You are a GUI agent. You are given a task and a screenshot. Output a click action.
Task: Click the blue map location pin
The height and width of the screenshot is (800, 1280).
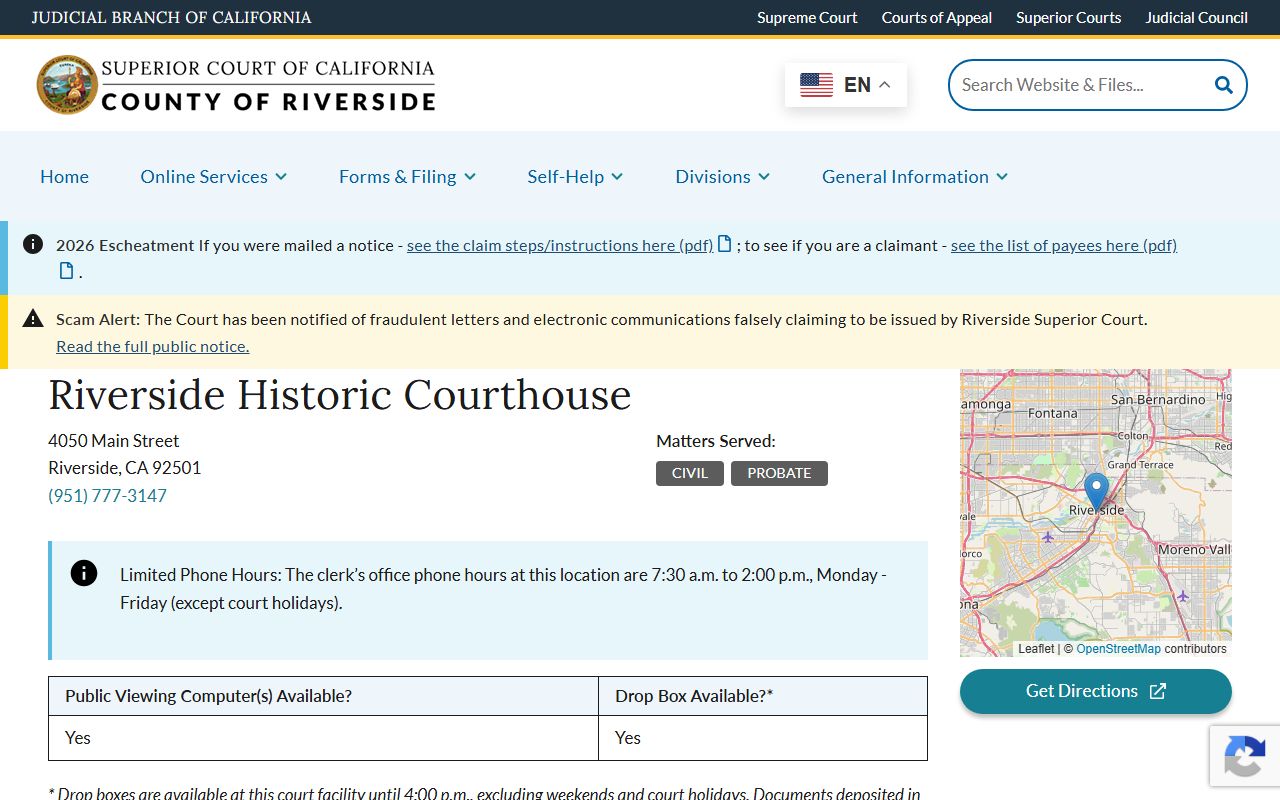(1096, 493)
